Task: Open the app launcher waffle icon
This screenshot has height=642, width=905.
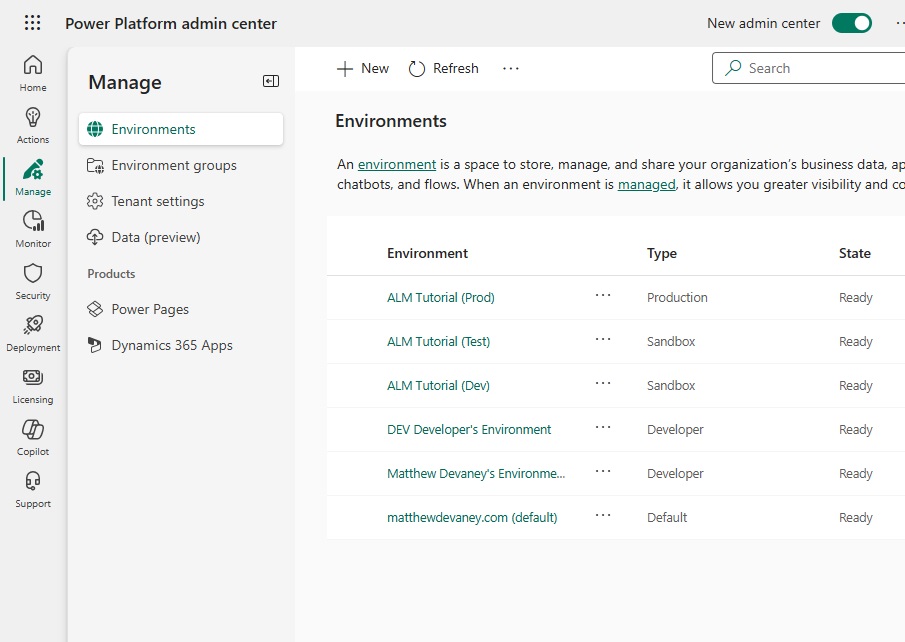Action: click(x=32, y=23)
